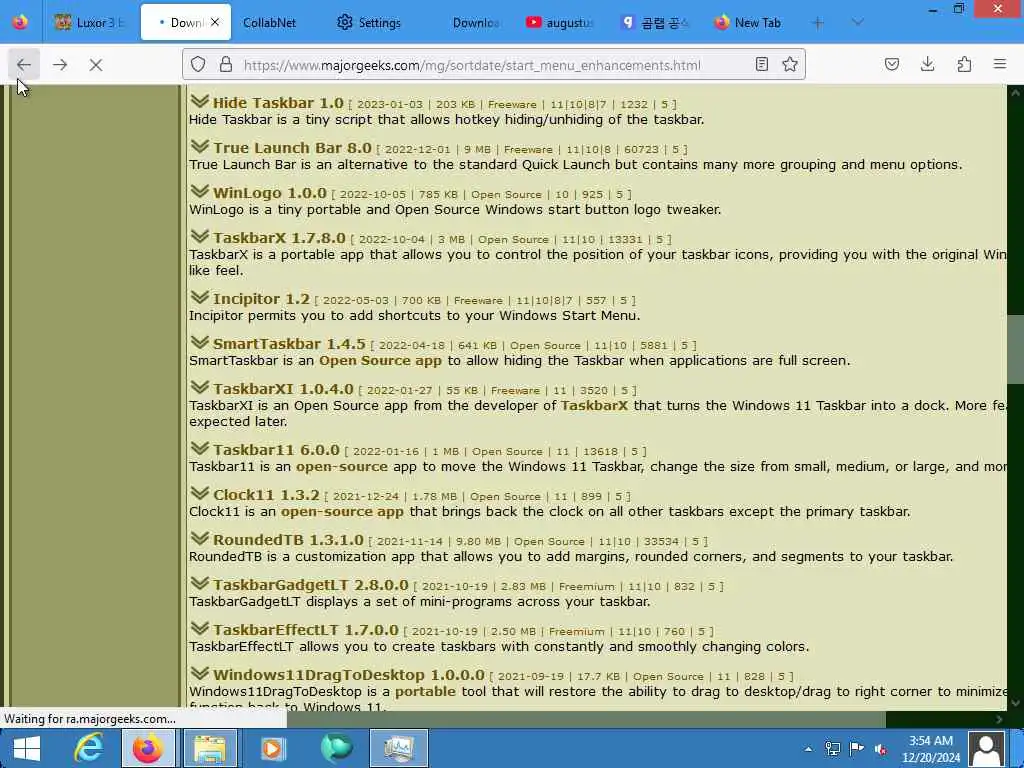This screenshot has width=1024, height=768.
Task: Open the Firefox downloads panel
Action: tap(927, 64)
